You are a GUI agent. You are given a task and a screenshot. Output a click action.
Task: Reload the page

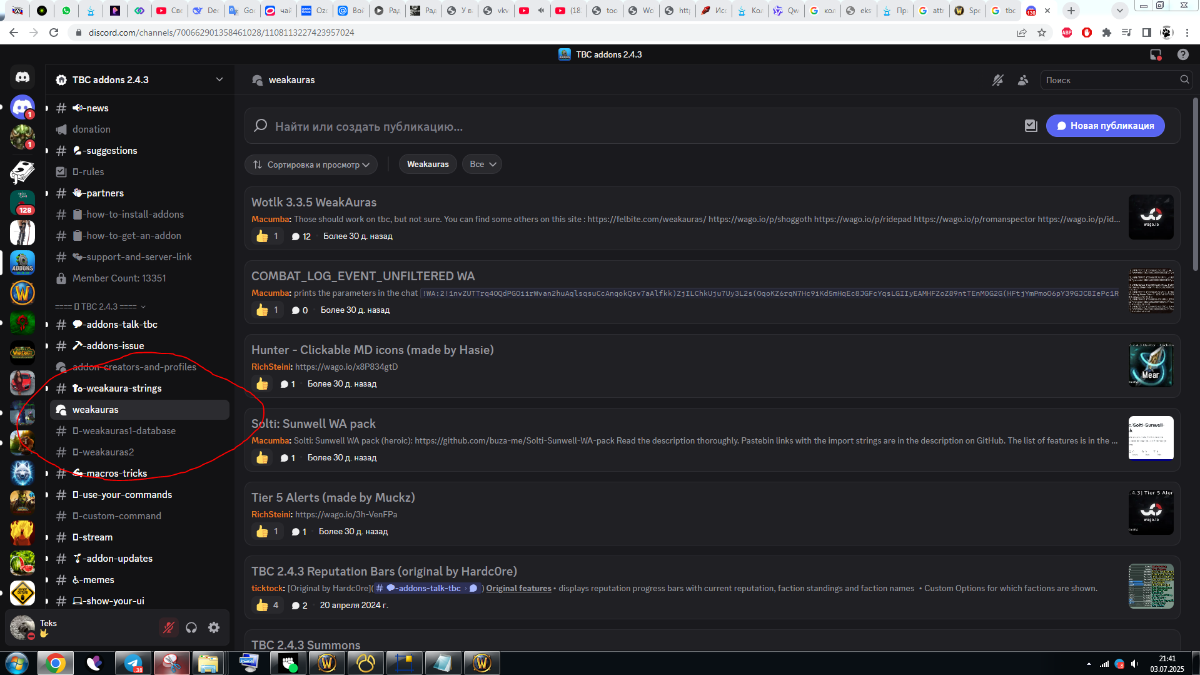coord(53,32)
